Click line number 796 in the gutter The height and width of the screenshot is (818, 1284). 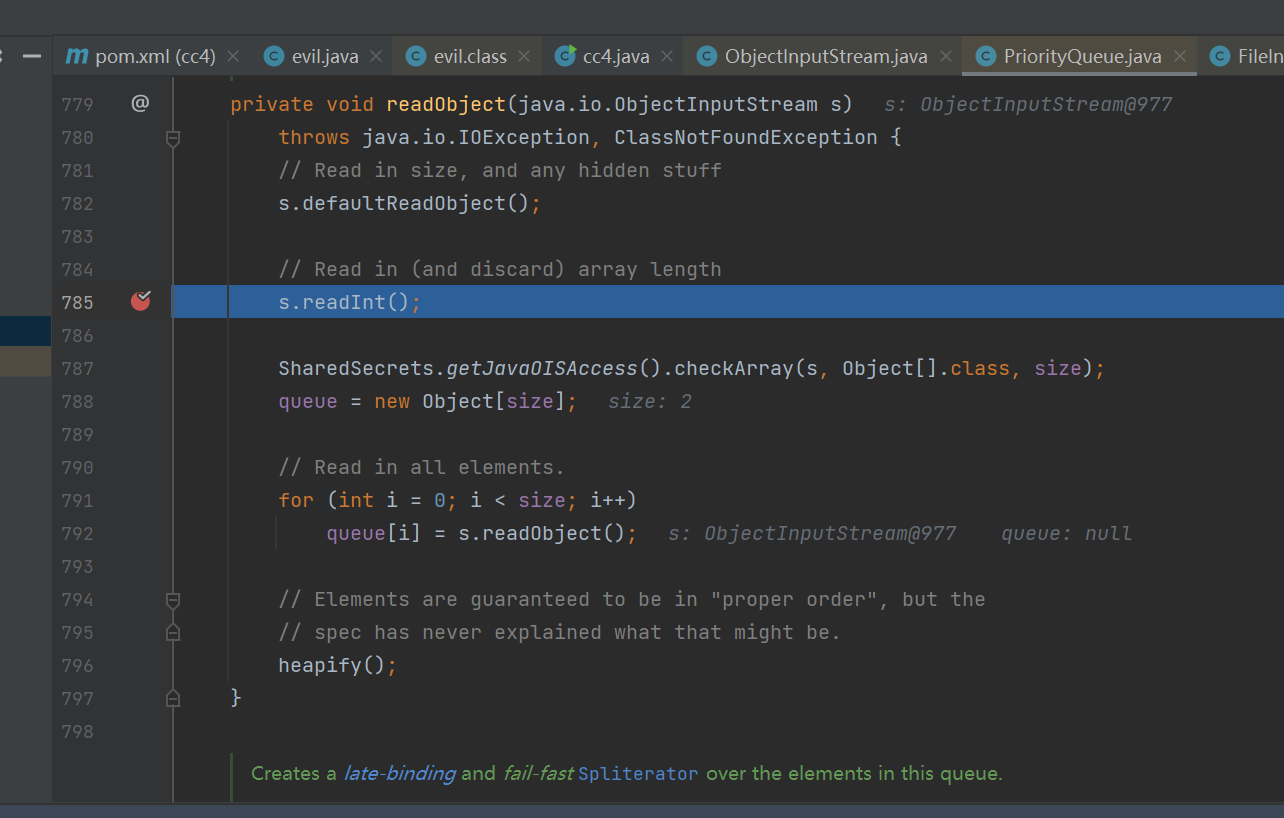(x=77, y=665)
